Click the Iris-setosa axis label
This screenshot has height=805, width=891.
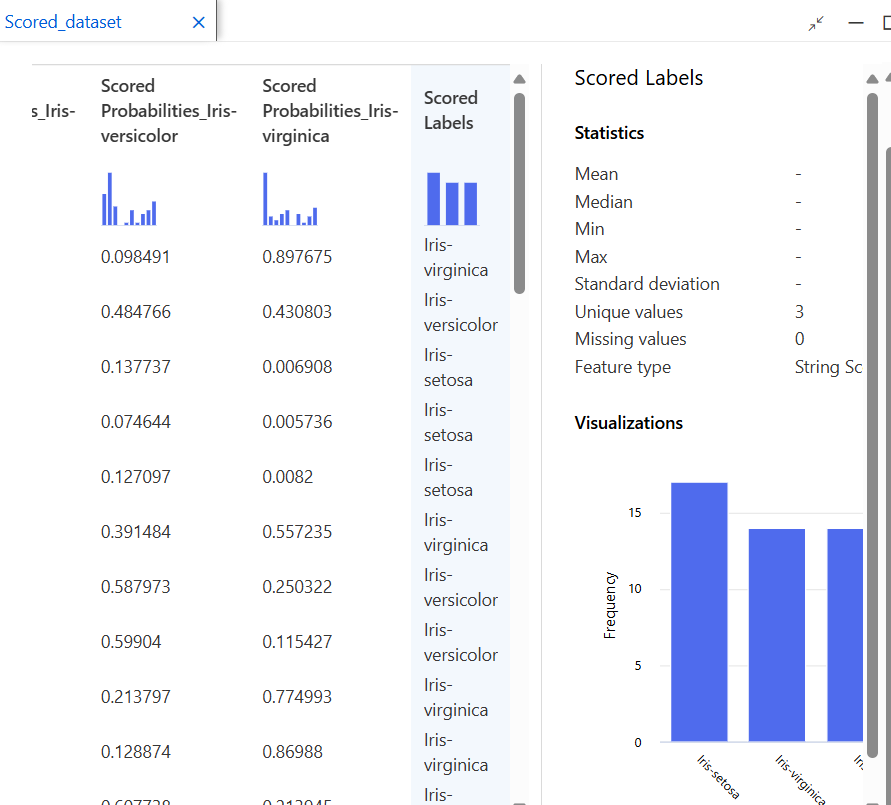(718, 777)
